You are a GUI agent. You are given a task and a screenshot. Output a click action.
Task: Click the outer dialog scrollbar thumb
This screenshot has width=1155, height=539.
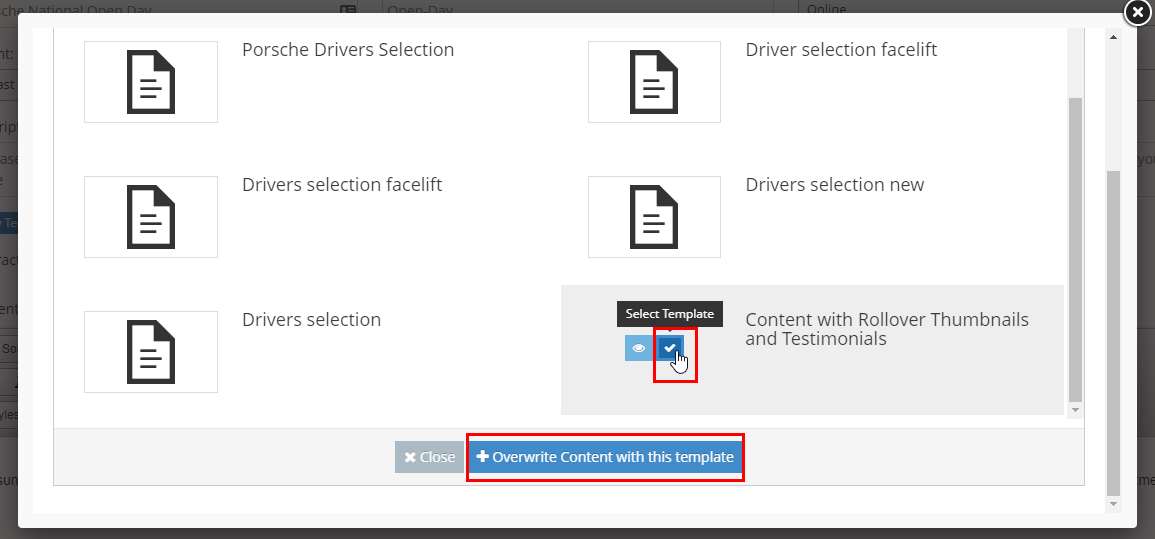1113,330
